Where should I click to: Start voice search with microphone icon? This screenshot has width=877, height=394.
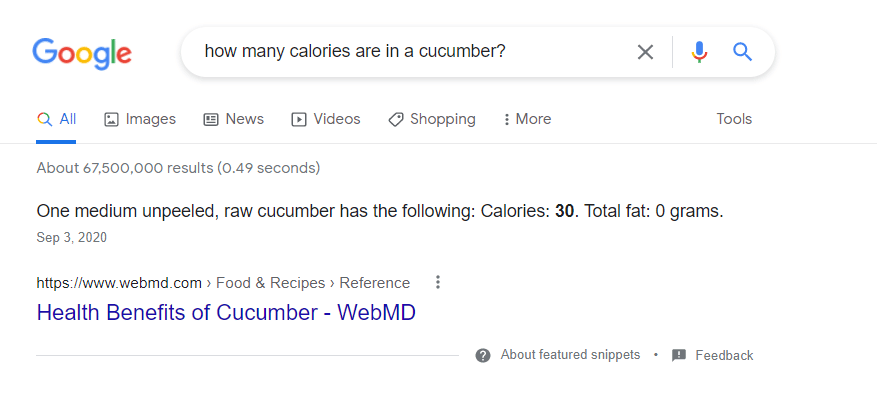tap(699, 52)
